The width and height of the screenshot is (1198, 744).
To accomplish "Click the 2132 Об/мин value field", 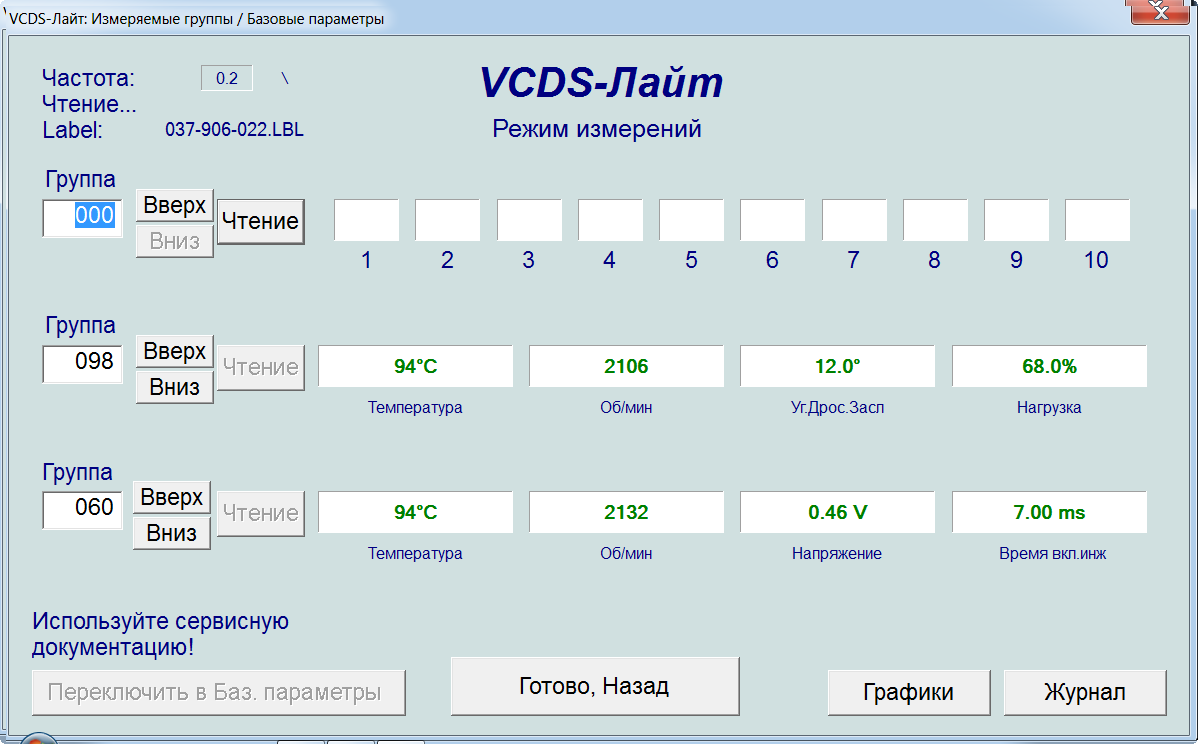I will (x=627, y=513).
